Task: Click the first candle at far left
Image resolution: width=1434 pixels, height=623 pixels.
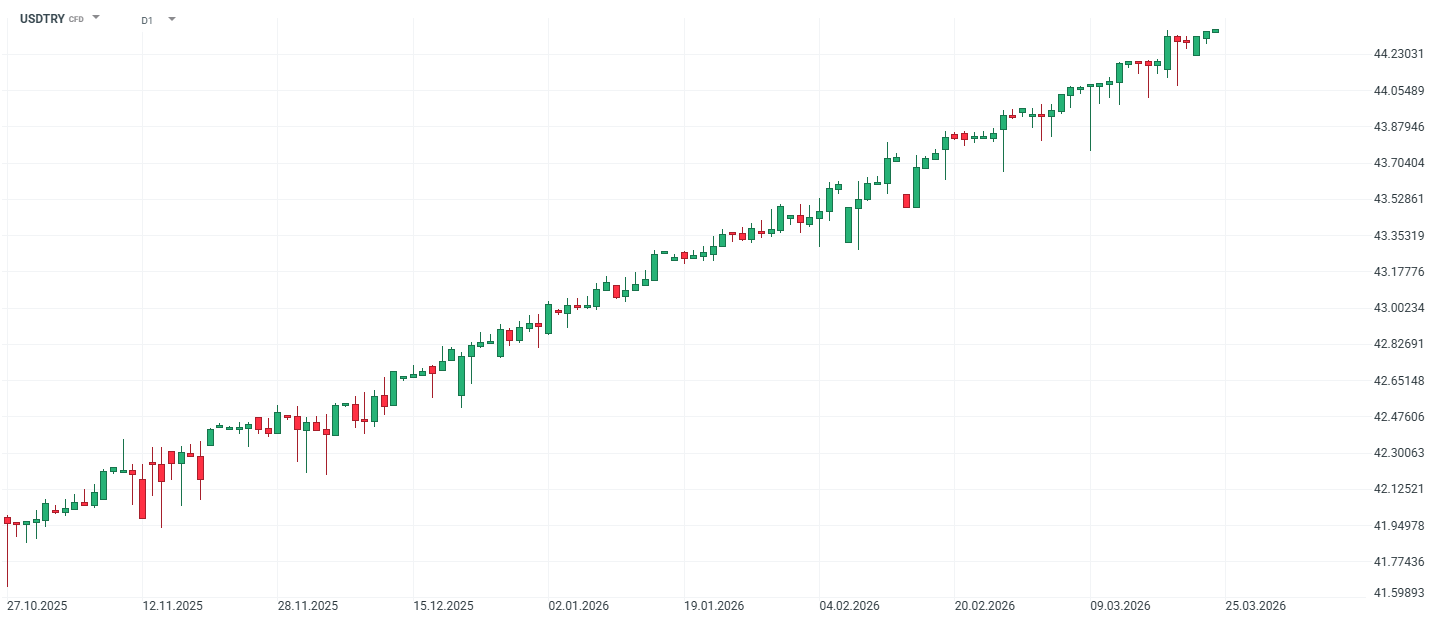Action: point(7,520)
